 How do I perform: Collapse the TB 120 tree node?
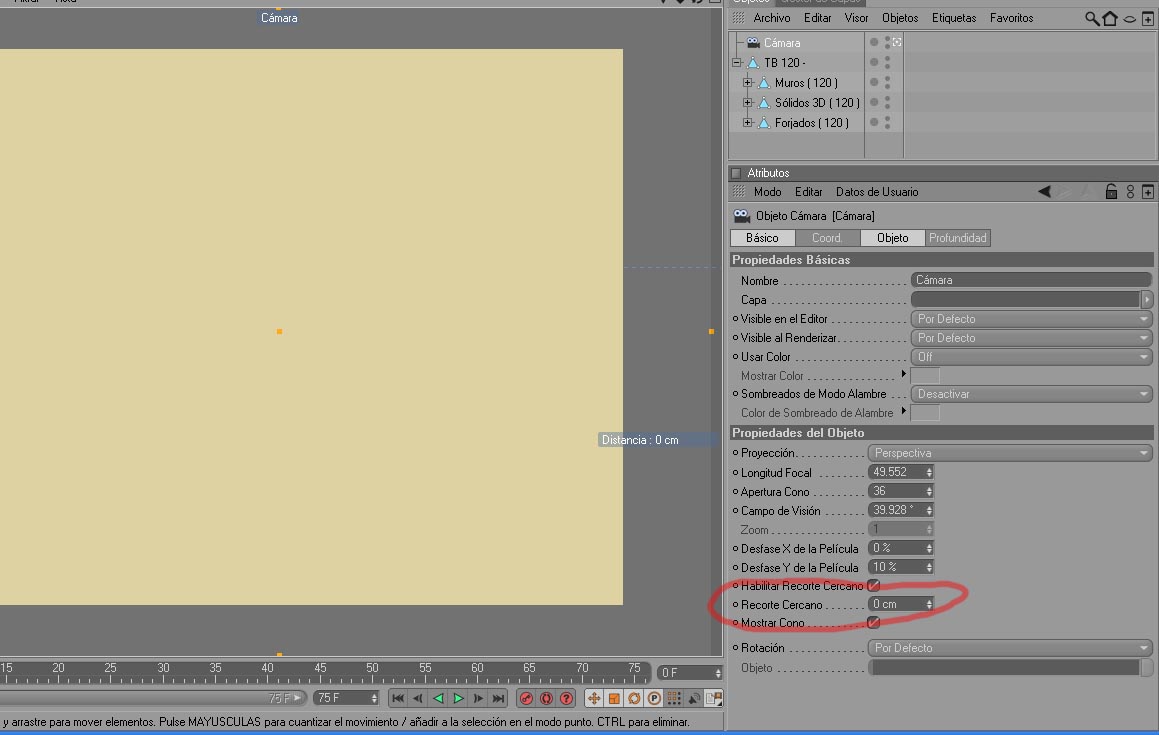tap(737, 63)
